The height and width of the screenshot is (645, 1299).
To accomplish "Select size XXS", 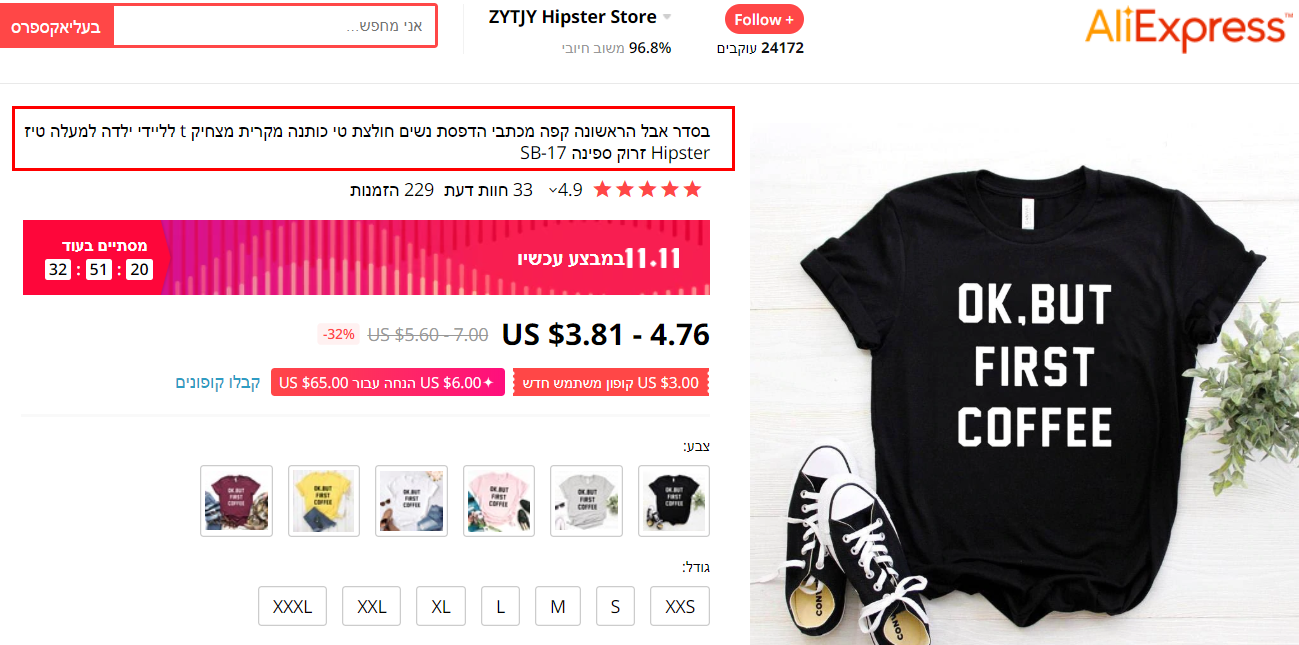I will pyautogui.click(x=680, y=606).
